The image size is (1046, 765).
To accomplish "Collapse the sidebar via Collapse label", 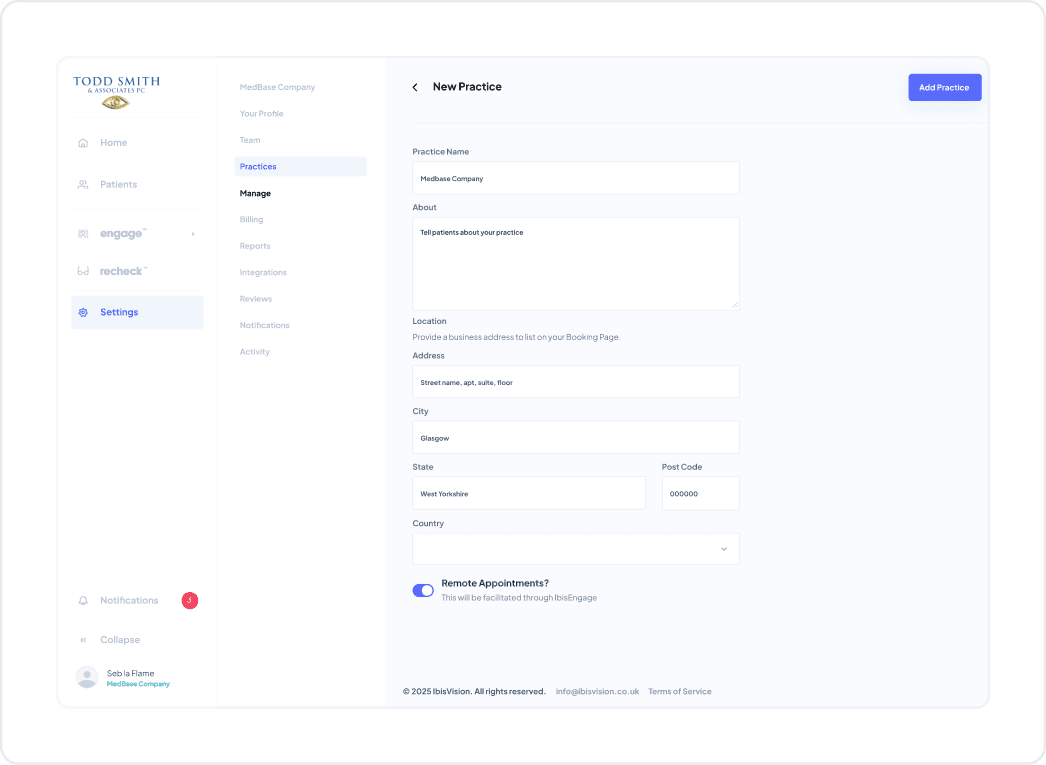I will pyautogui.click(x=120, y=640).
